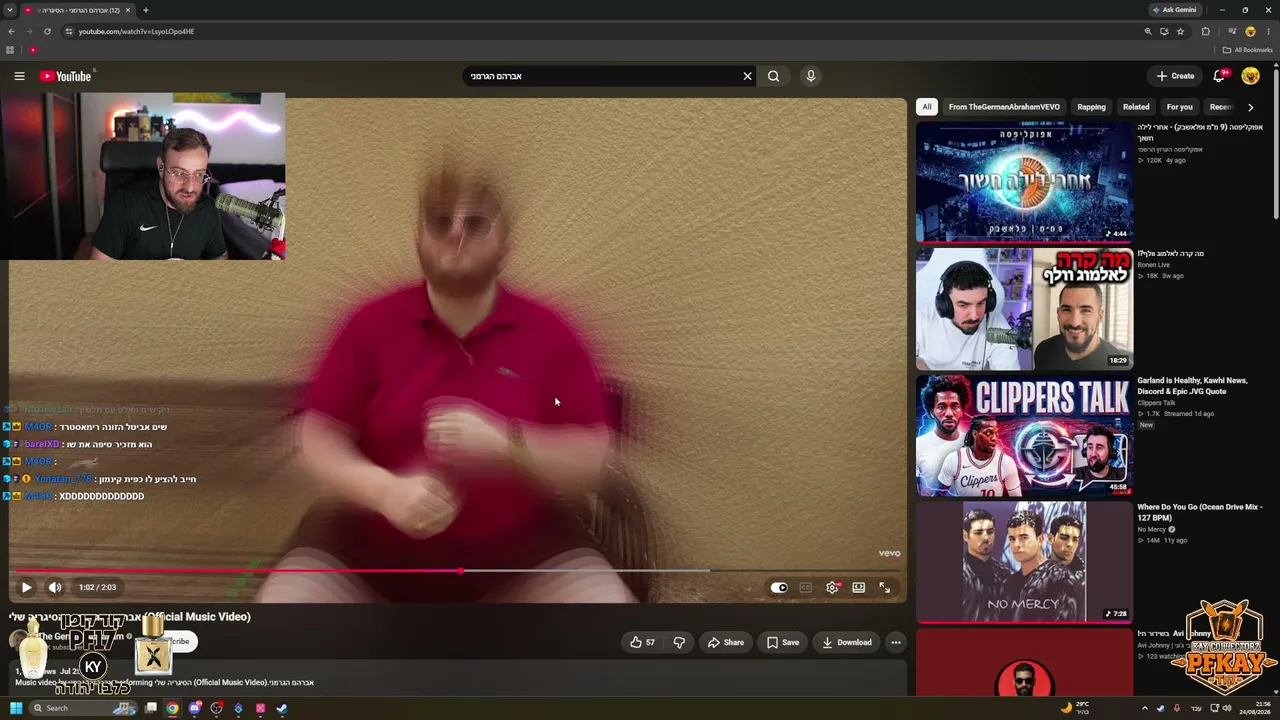
Task: Install the app from address bar icon
Action: click(1164, 31)
